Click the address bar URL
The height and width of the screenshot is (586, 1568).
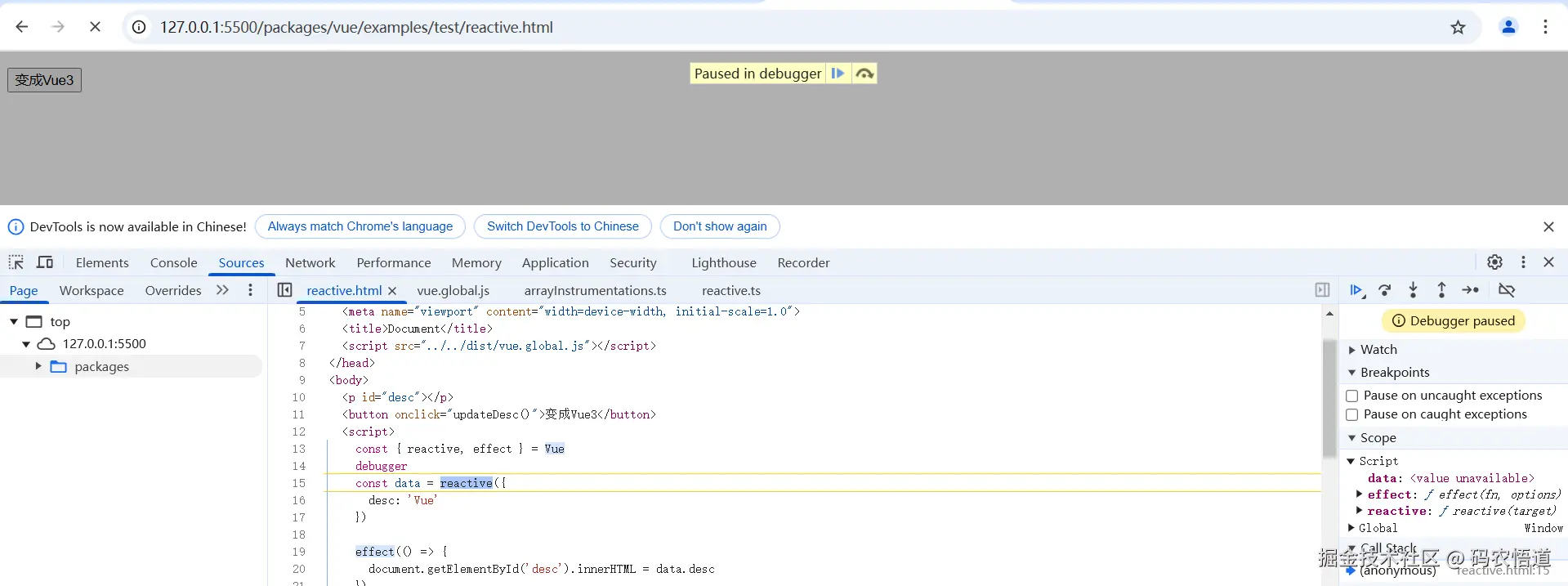point(356,27)
